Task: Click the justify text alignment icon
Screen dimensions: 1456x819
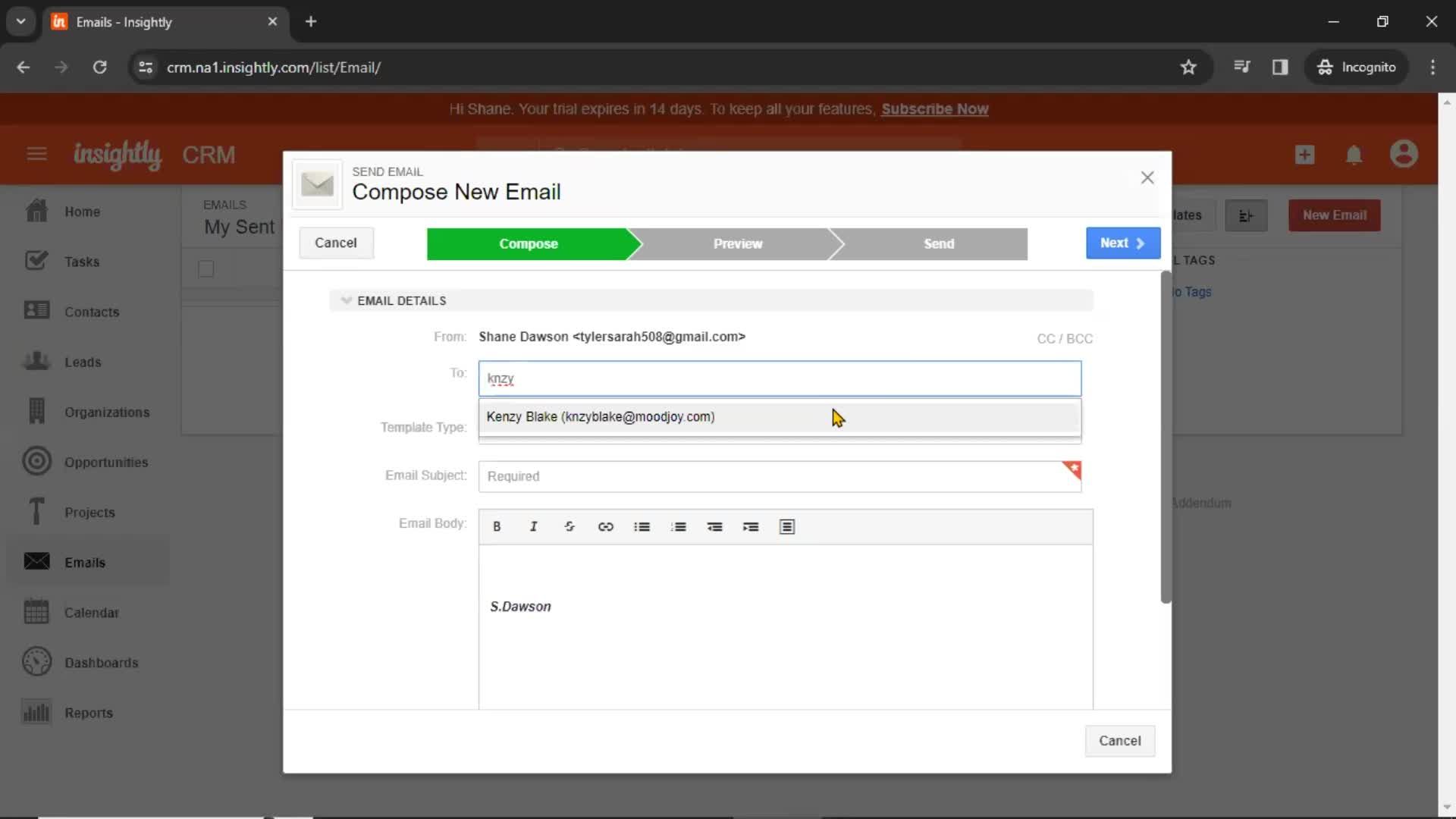Action: [788, 526]
